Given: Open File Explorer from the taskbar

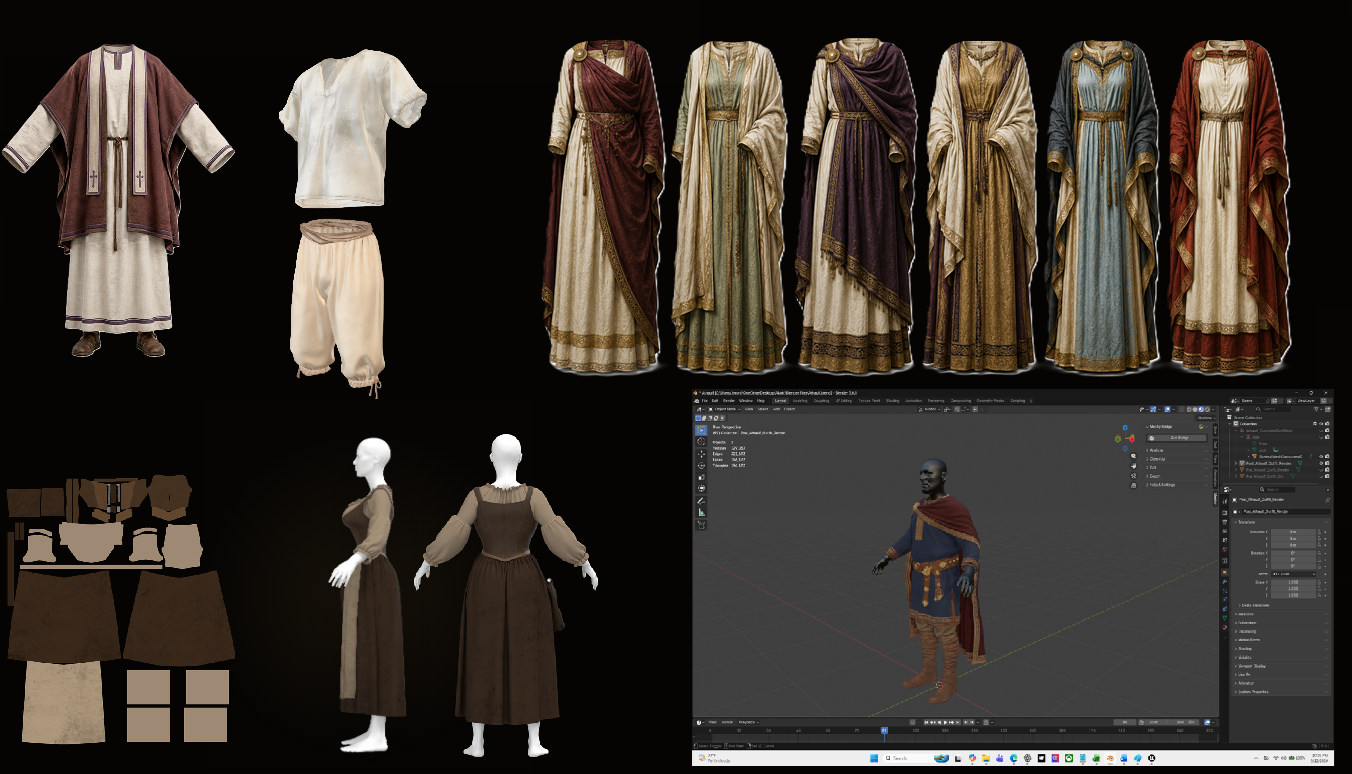Looking at the screenshot, I should click(986, 758).
